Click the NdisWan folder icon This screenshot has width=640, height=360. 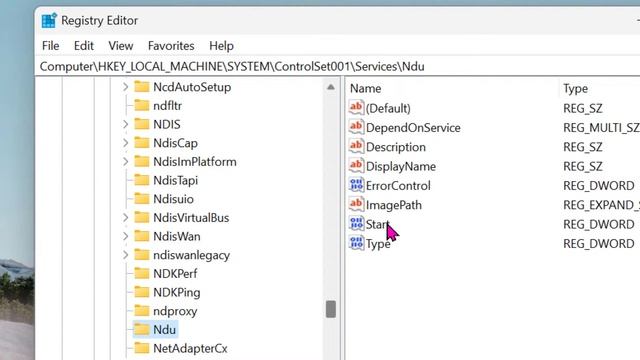click(142, 236)
